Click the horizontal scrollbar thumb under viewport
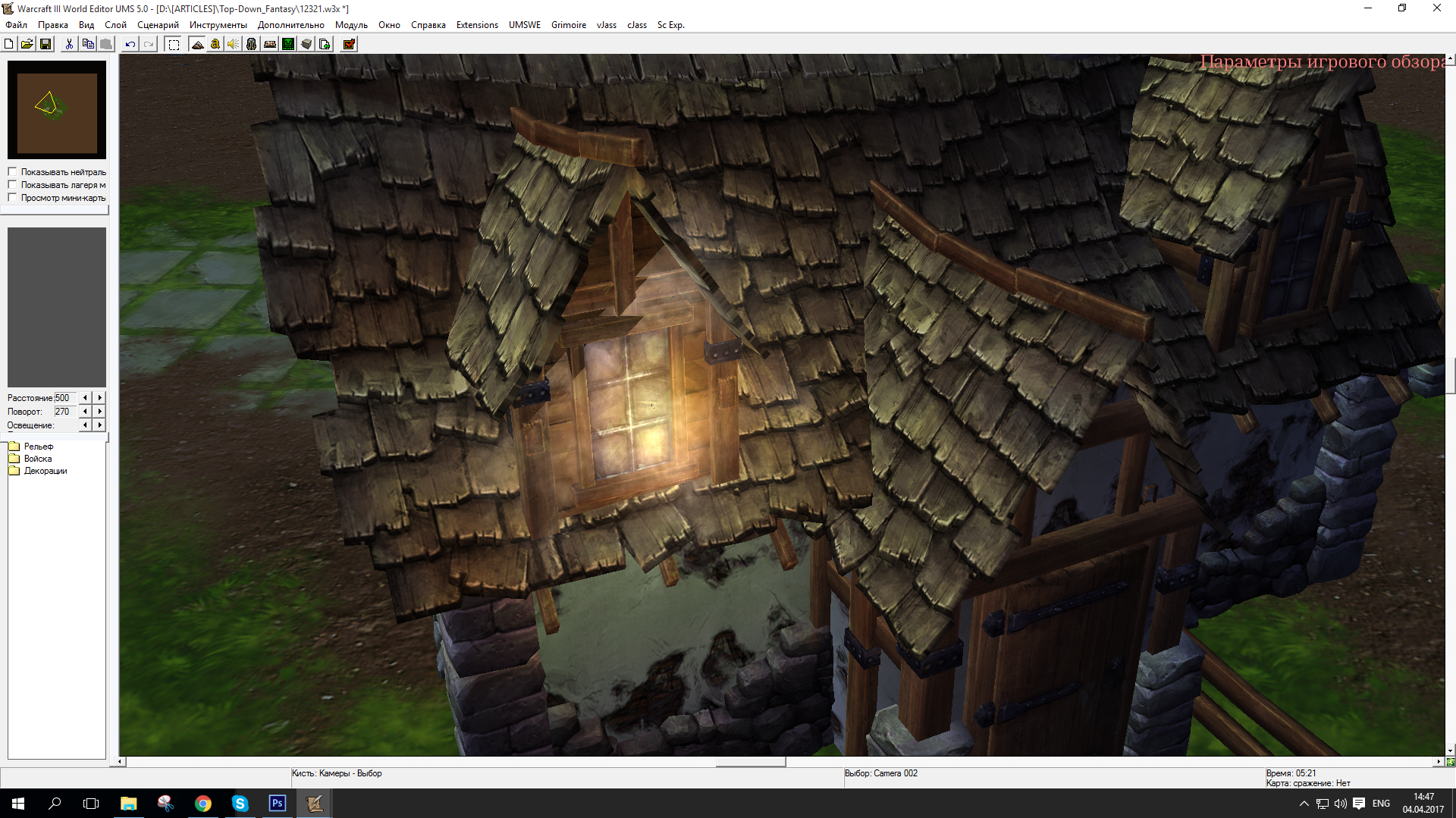The width and height of the screenshot is (1456, 818). point(751,762)
